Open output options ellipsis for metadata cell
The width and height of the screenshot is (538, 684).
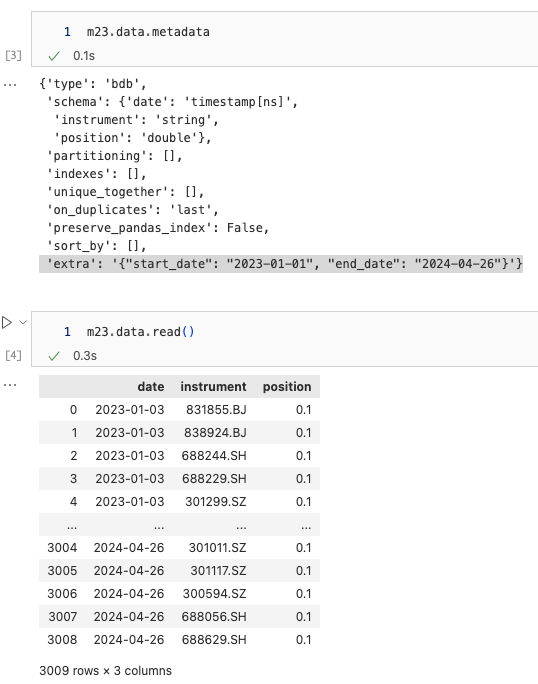[10, 85]
